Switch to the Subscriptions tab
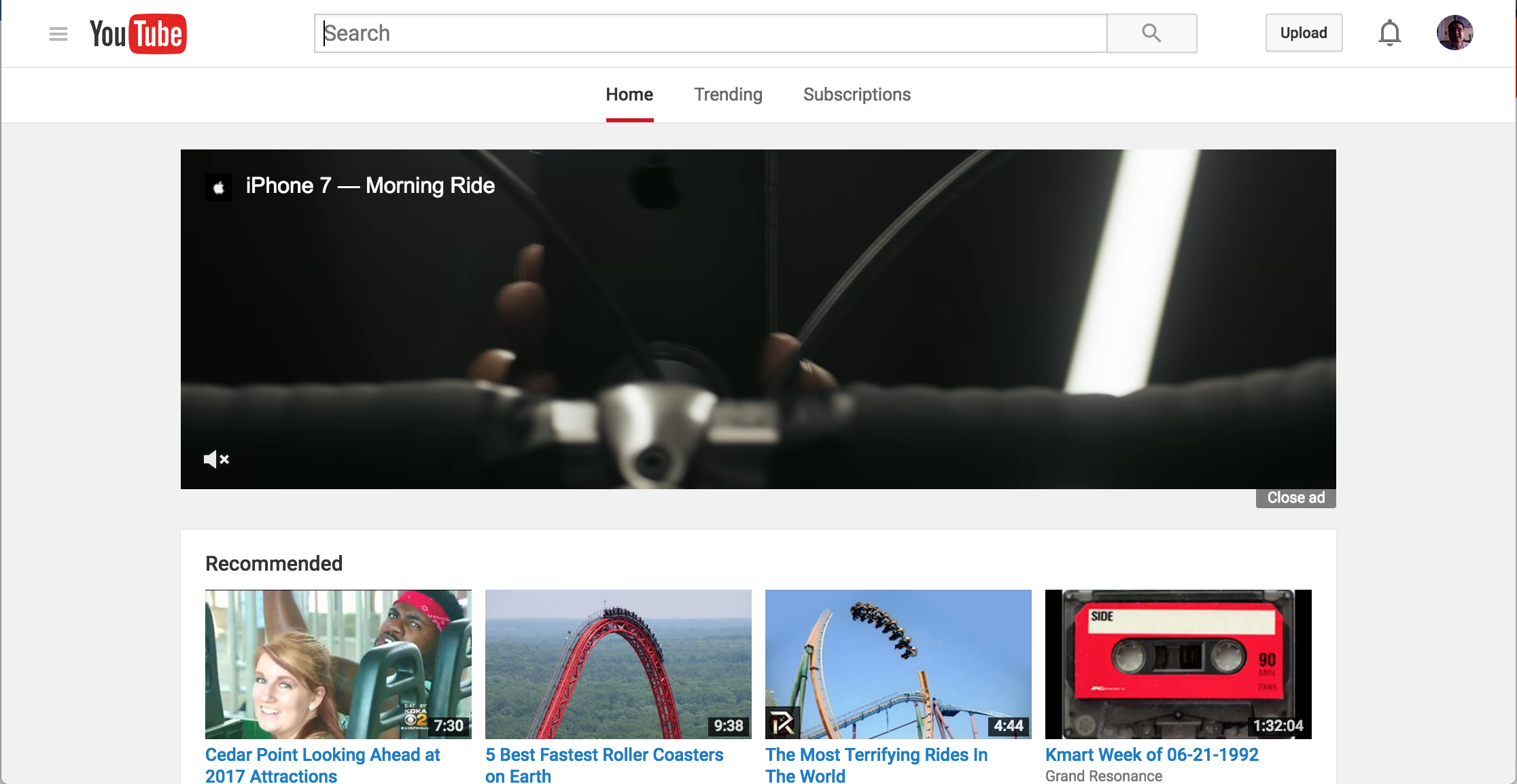This screenshot has width=1517, height=784. pos(856,94)
